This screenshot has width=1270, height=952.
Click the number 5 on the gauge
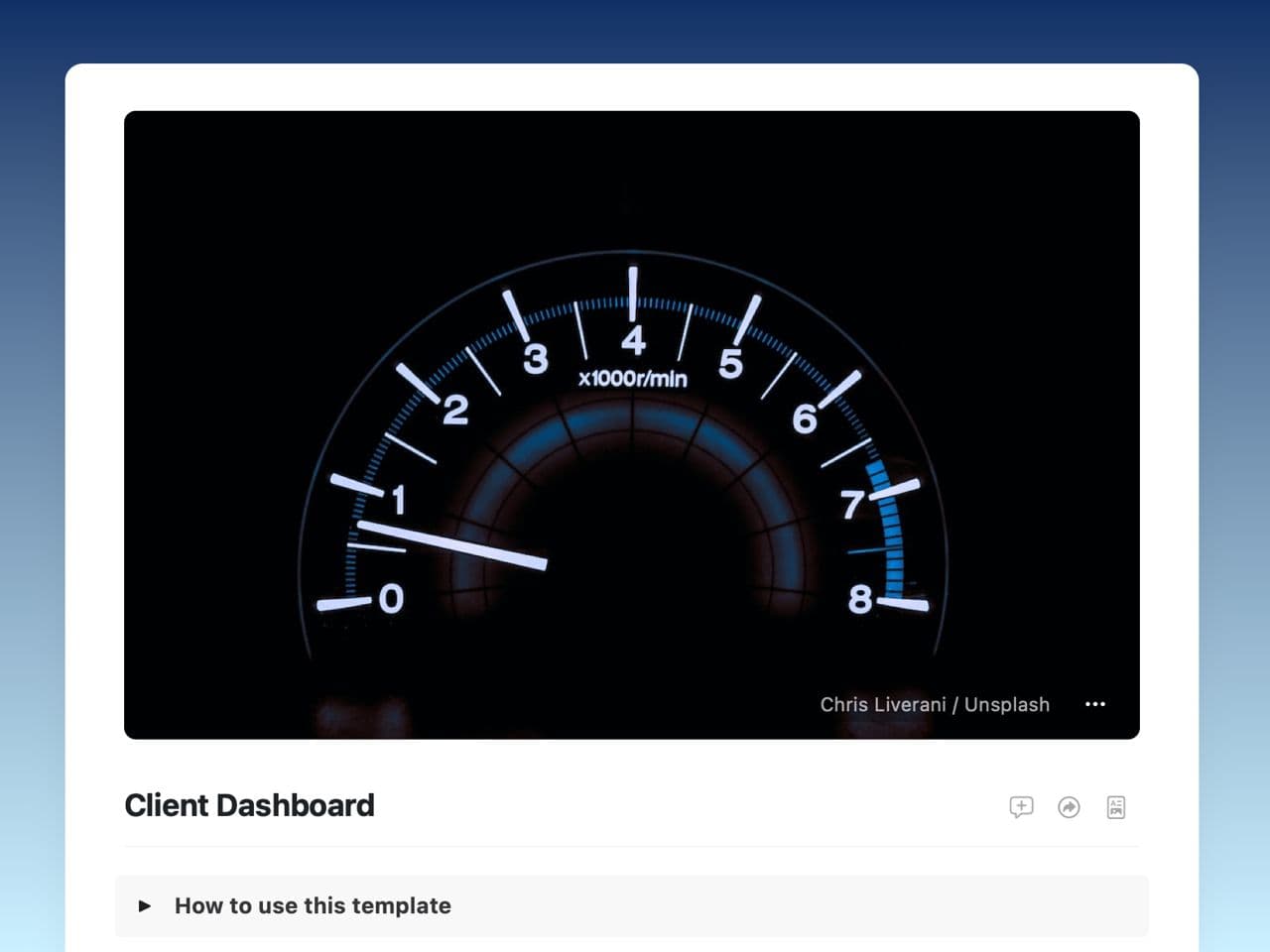pyautogui.click(x=730, y=364)
